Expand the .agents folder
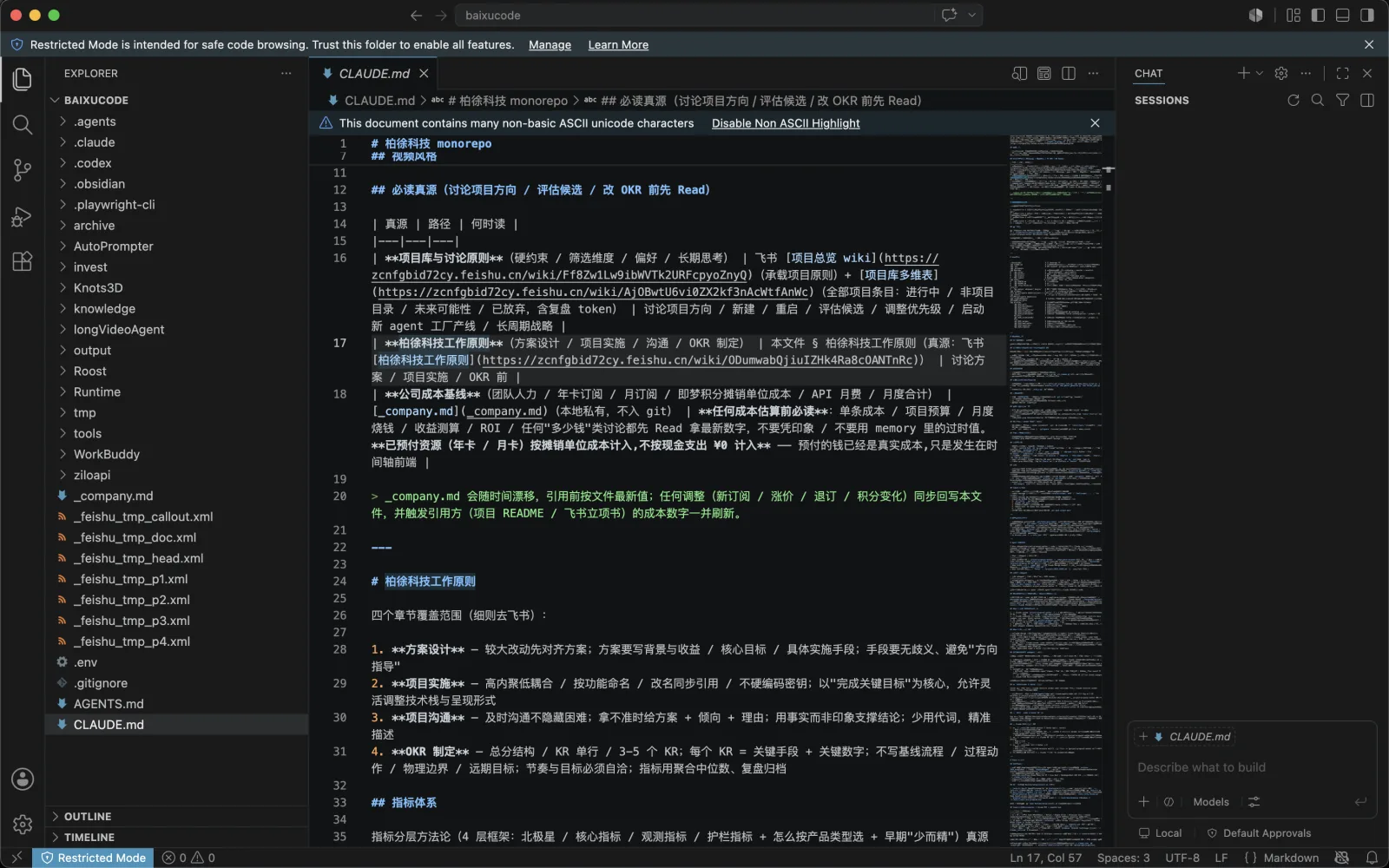The width and height of the screenshot is (1389, 868). coord(177,122)
